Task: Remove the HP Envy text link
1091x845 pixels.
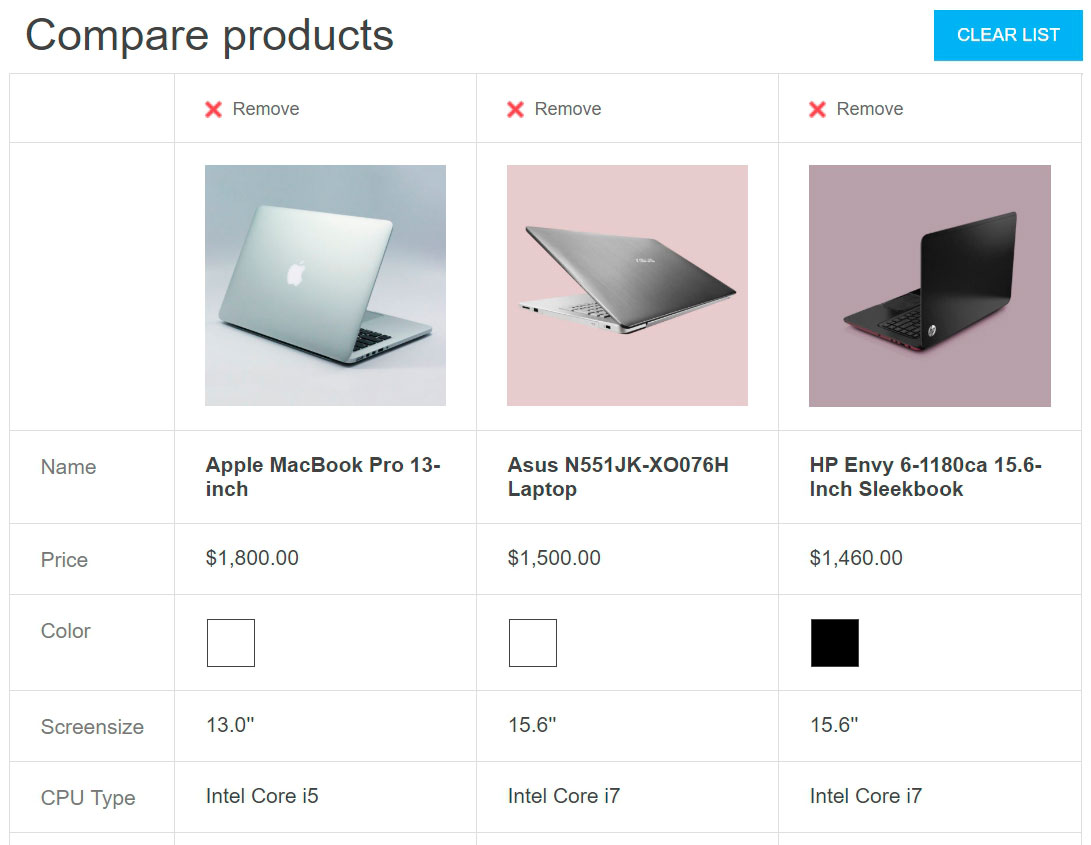Action: point(870,109)
